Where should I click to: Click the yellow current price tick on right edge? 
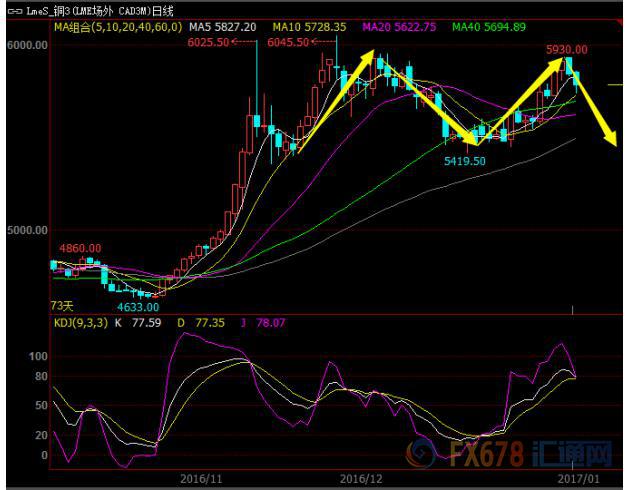(615, 85)
